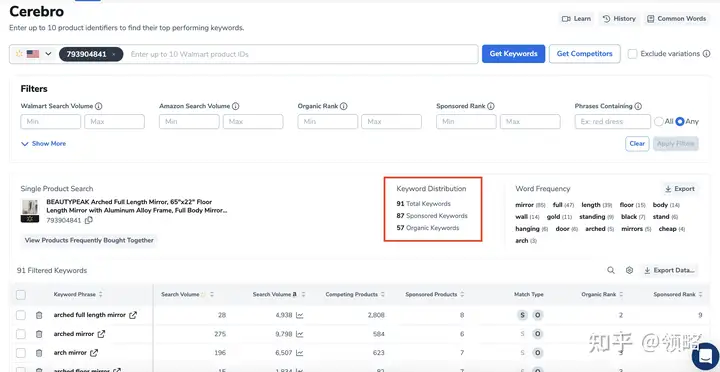Click the word 'arched' in Word Frequency
Screen dimensions: 720x372
[595, 229]
